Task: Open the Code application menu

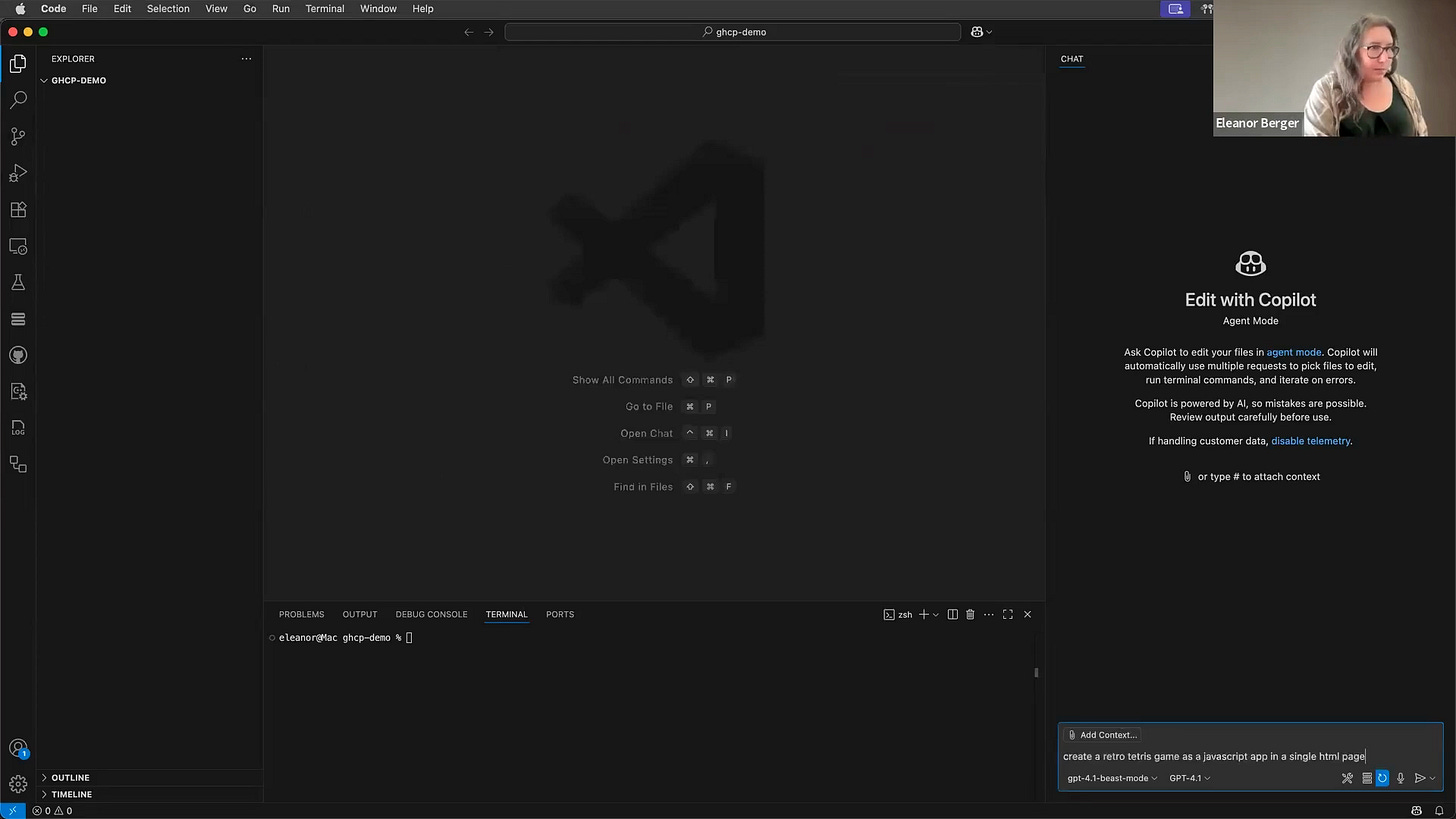Action: [53, 8]
